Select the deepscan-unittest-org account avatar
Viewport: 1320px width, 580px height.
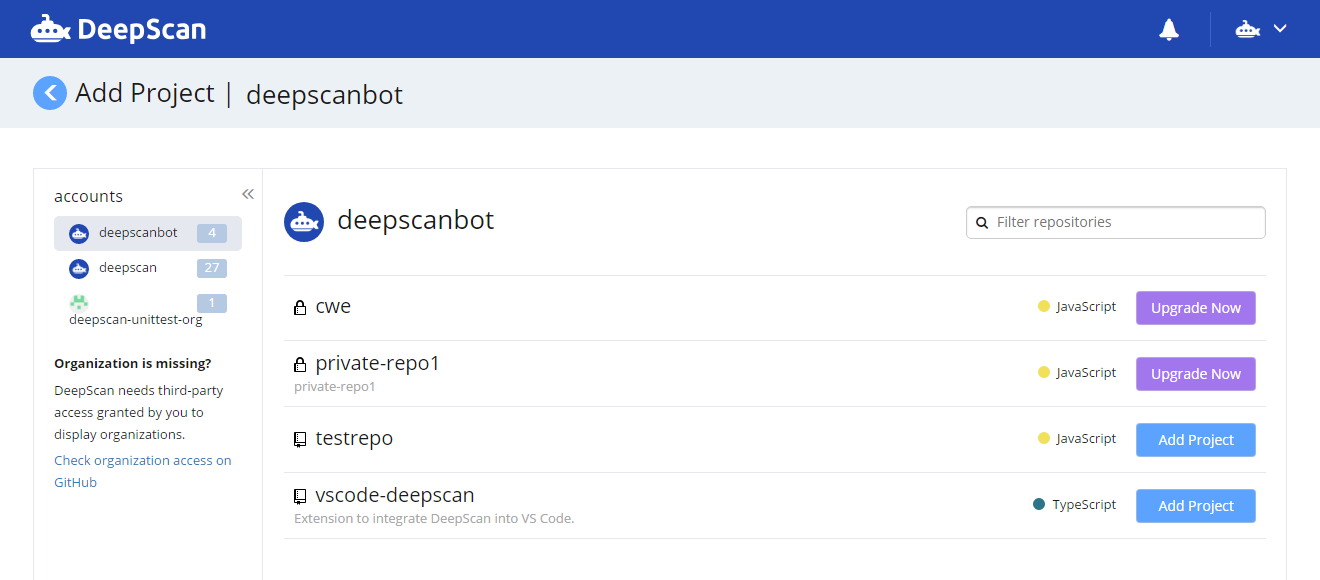click(x=79, y=301)
